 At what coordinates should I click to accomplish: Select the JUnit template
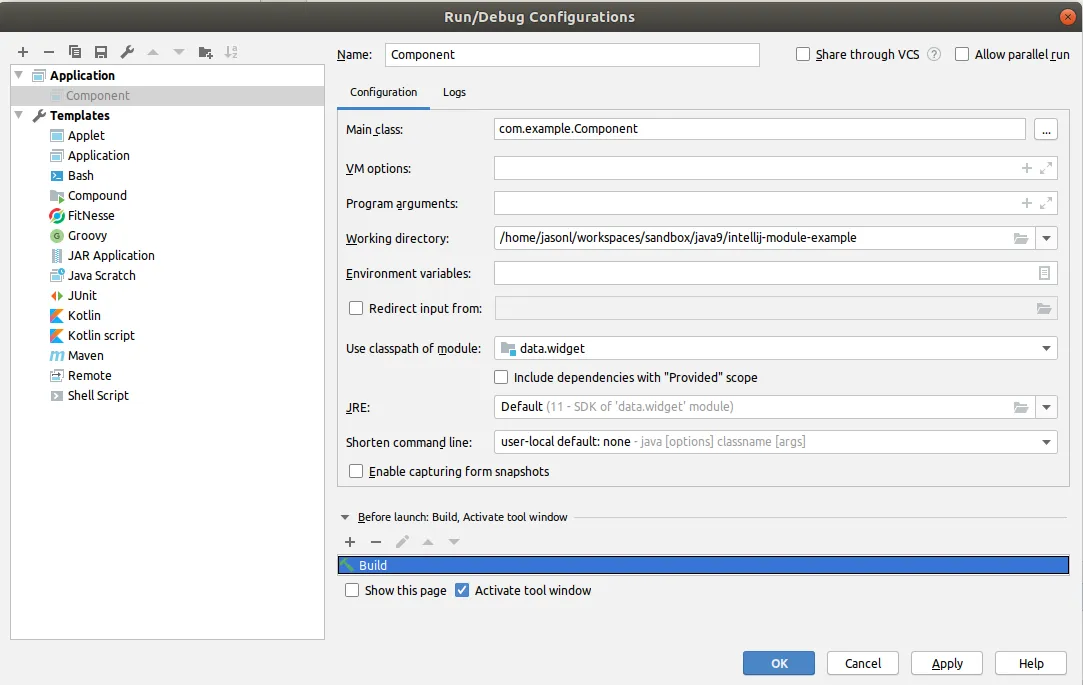pyautogui.click(x=82, y=296)
